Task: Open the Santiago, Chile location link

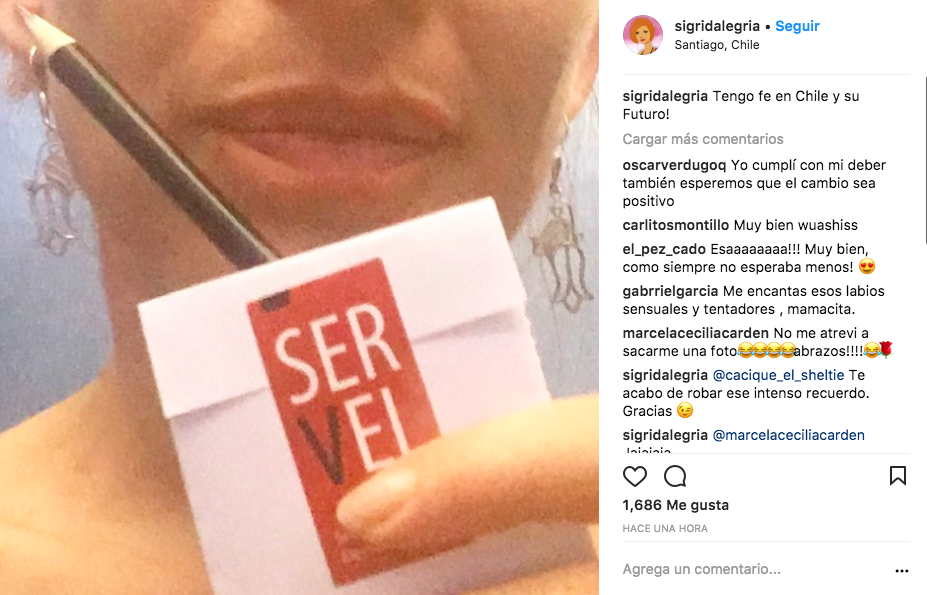Action: (x=717, y=45)
